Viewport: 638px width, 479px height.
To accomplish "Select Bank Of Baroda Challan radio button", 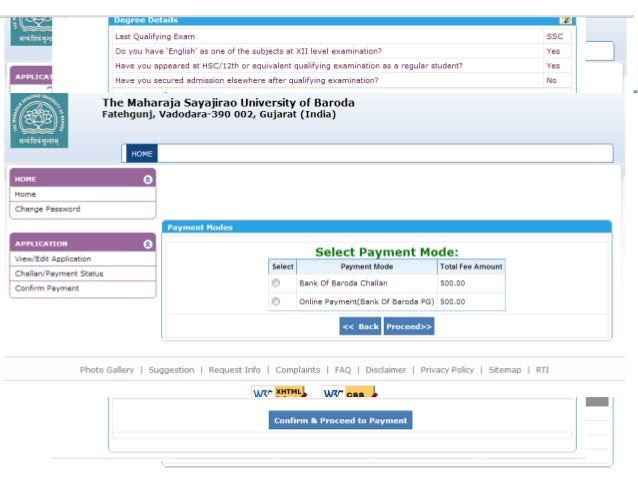I will tap(276, 283).
